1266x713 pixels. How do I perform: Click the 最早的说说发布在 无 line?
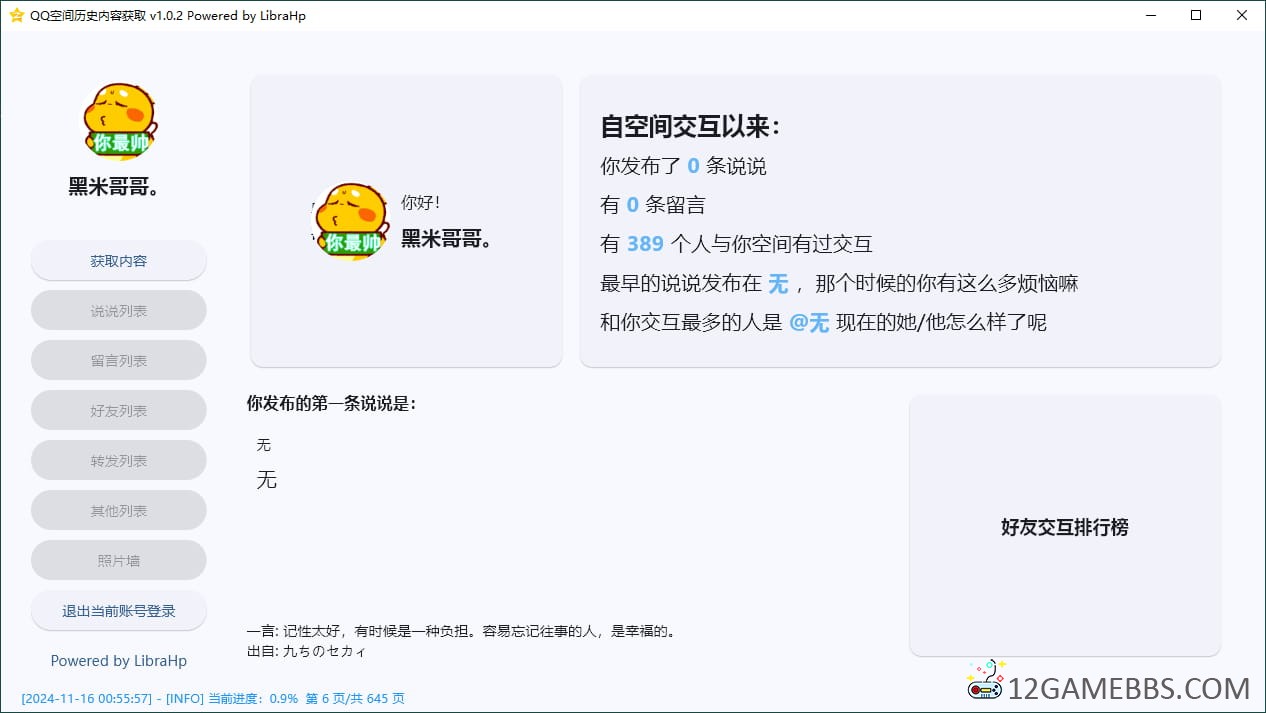[839, 284]
